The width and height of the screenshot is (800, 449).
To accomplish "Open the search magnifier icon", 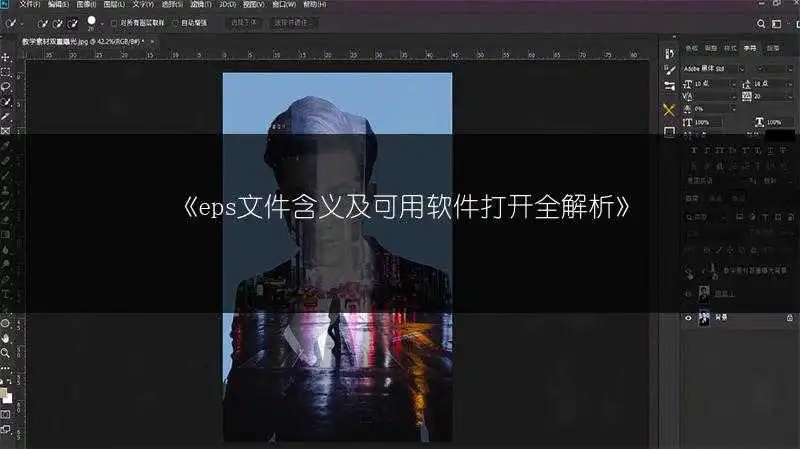I will point(761,23).
